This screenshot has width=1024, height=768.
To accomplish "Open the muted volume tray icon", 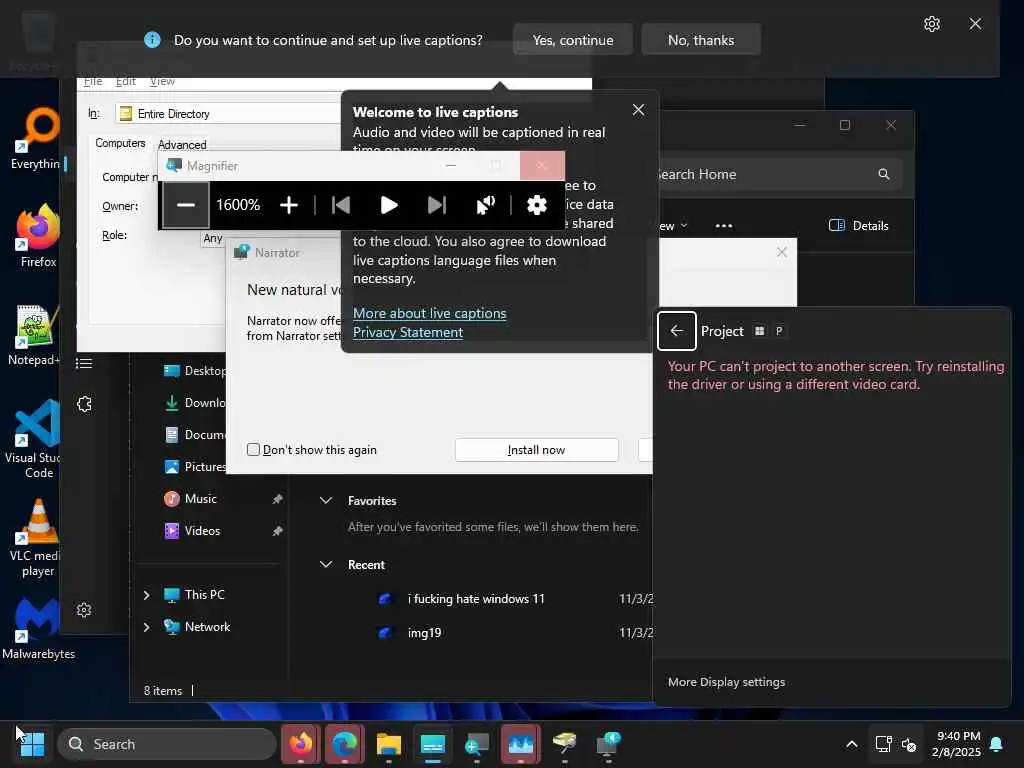I will point(908,744).
